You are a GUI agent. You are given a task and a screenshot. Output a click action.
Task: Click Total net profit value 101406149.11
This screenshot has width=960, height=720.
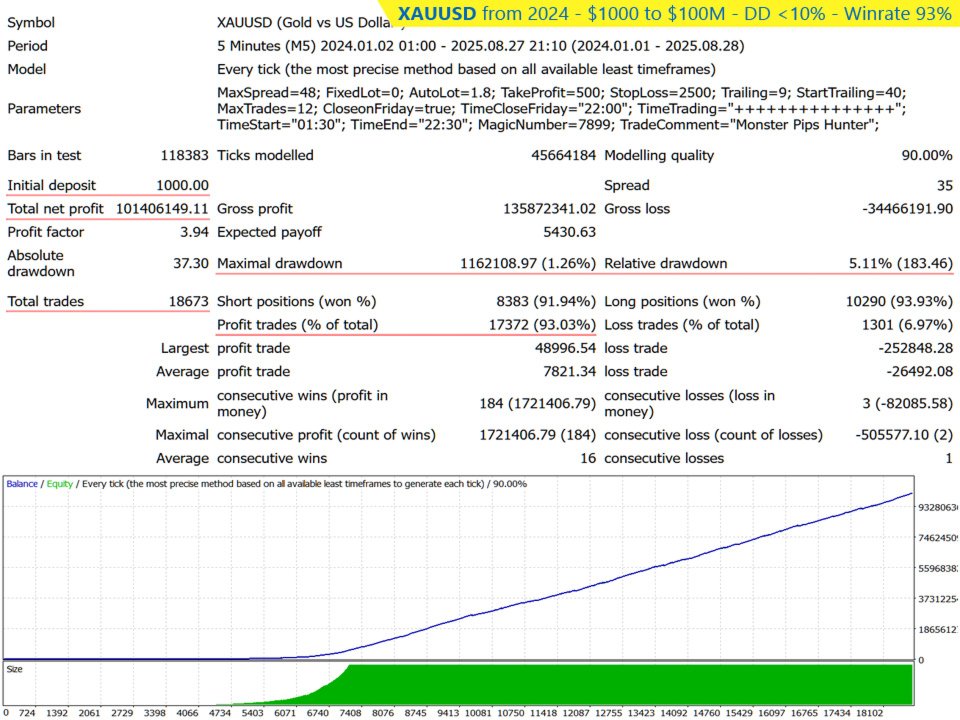[x=162, y=209]
